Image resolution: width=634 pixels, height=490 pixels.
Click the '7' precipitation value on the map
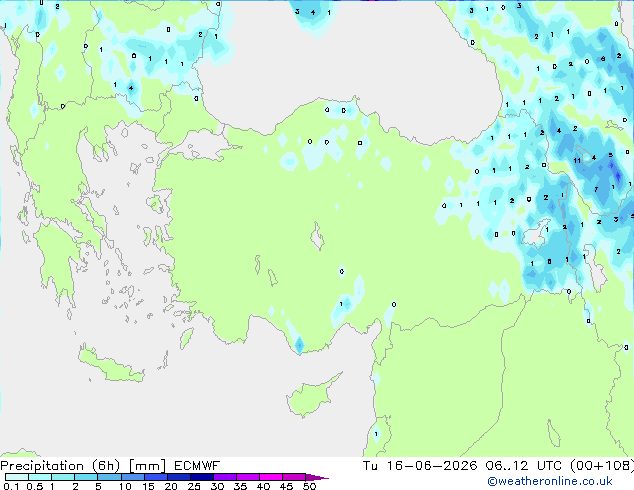coord(596,189)
